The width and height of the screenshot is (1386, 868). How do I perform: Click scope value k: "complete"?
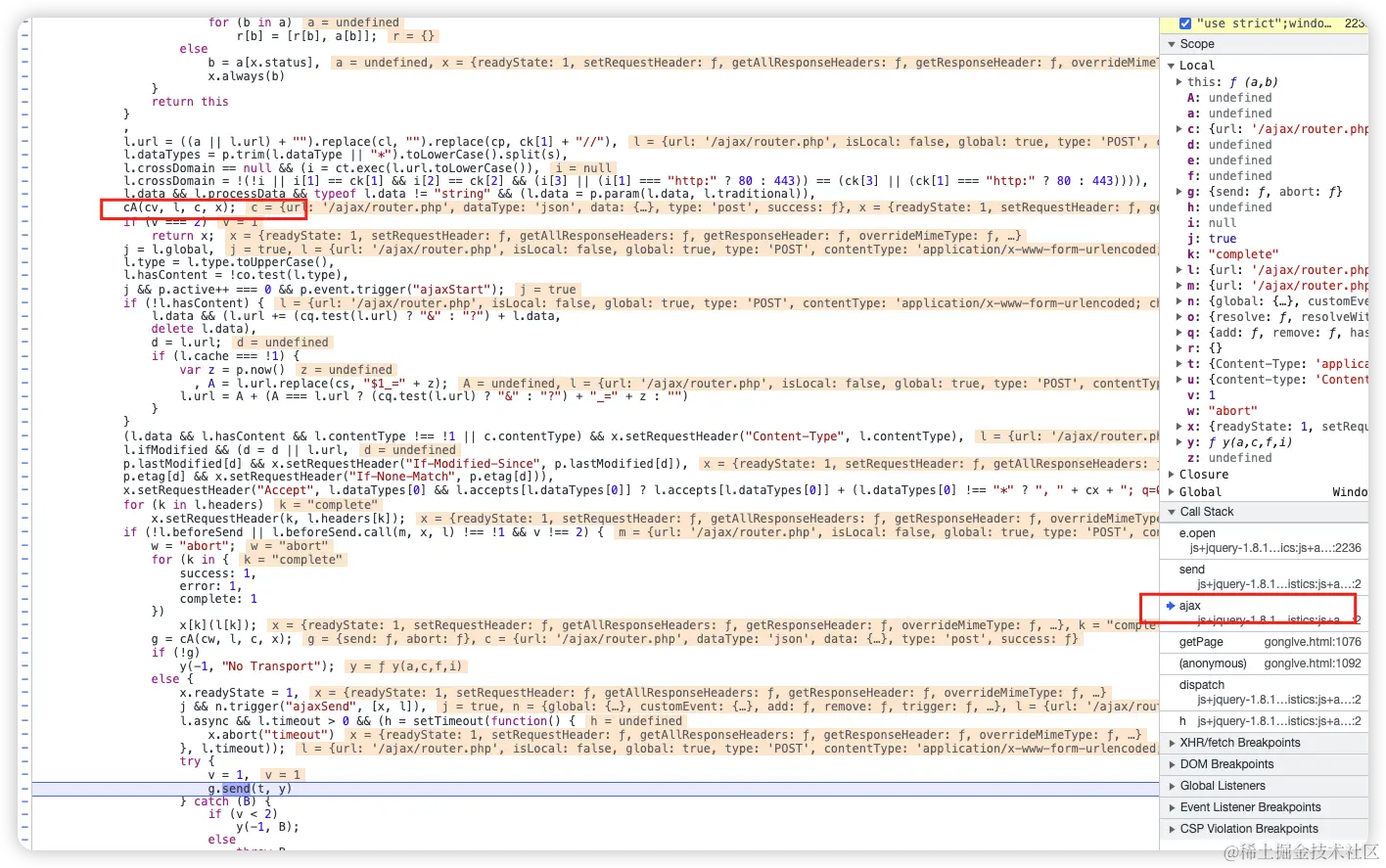pyautogui.click(x=1232, y=254)
